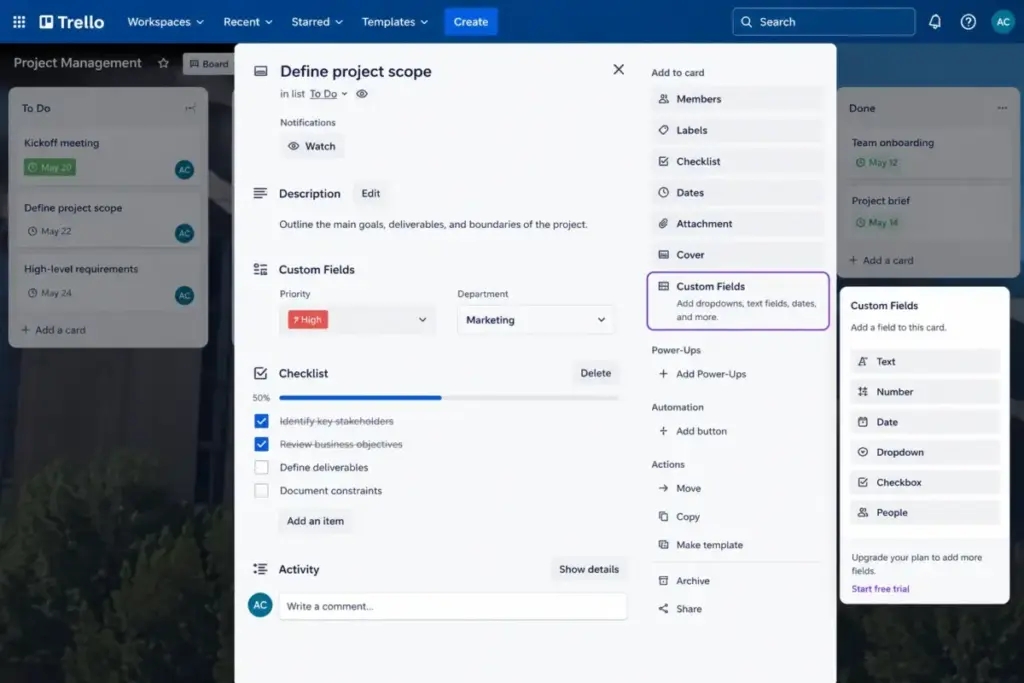
Task: Open the notifications bell
Action: tap(935, 22)
